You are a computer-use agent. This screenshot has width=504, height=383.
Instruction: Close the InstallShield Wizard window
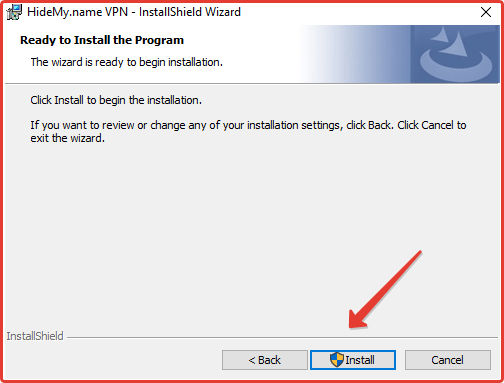(x=486, y=12)
